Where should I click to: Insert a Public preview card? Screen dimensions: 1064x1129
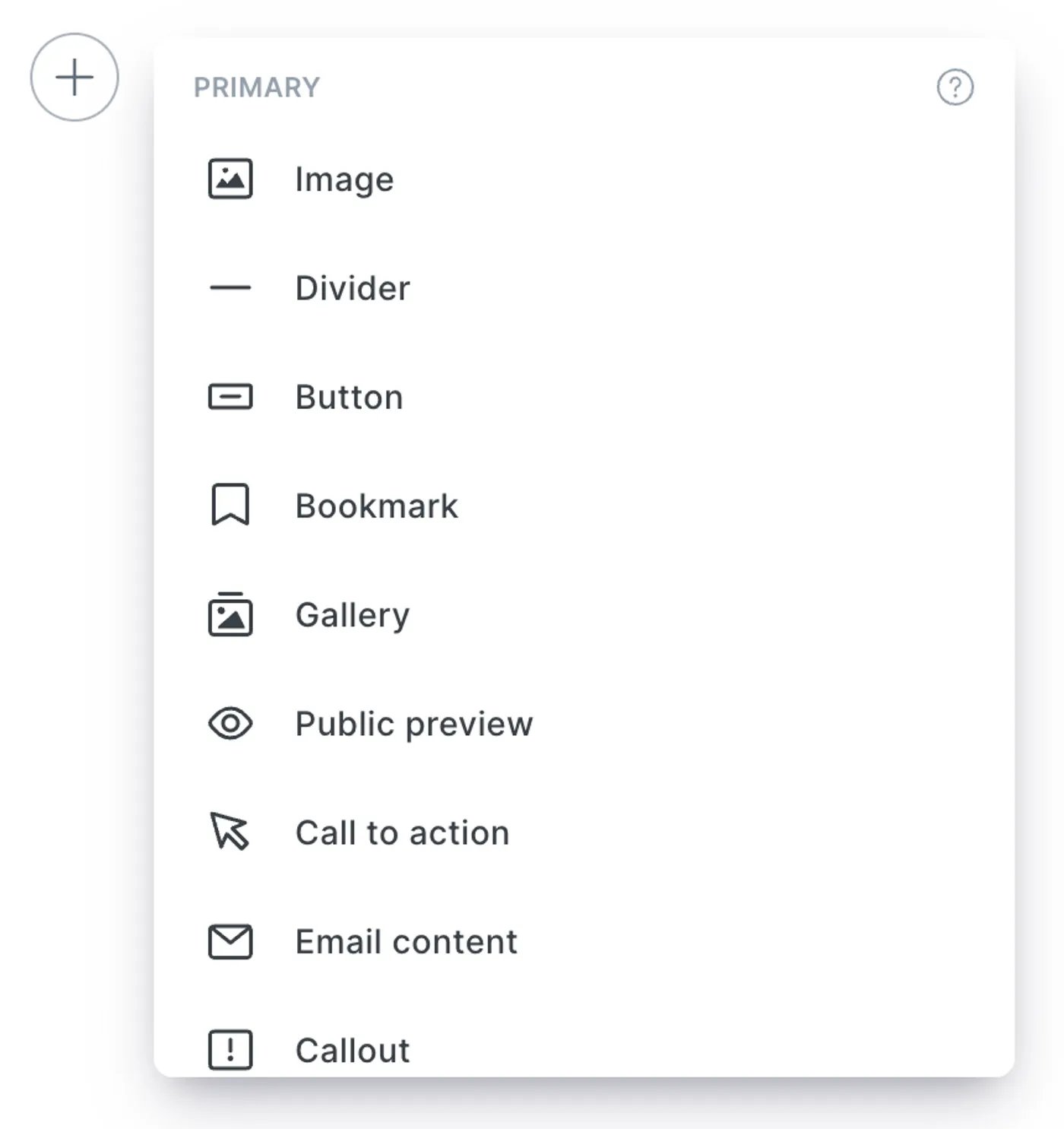584,724
